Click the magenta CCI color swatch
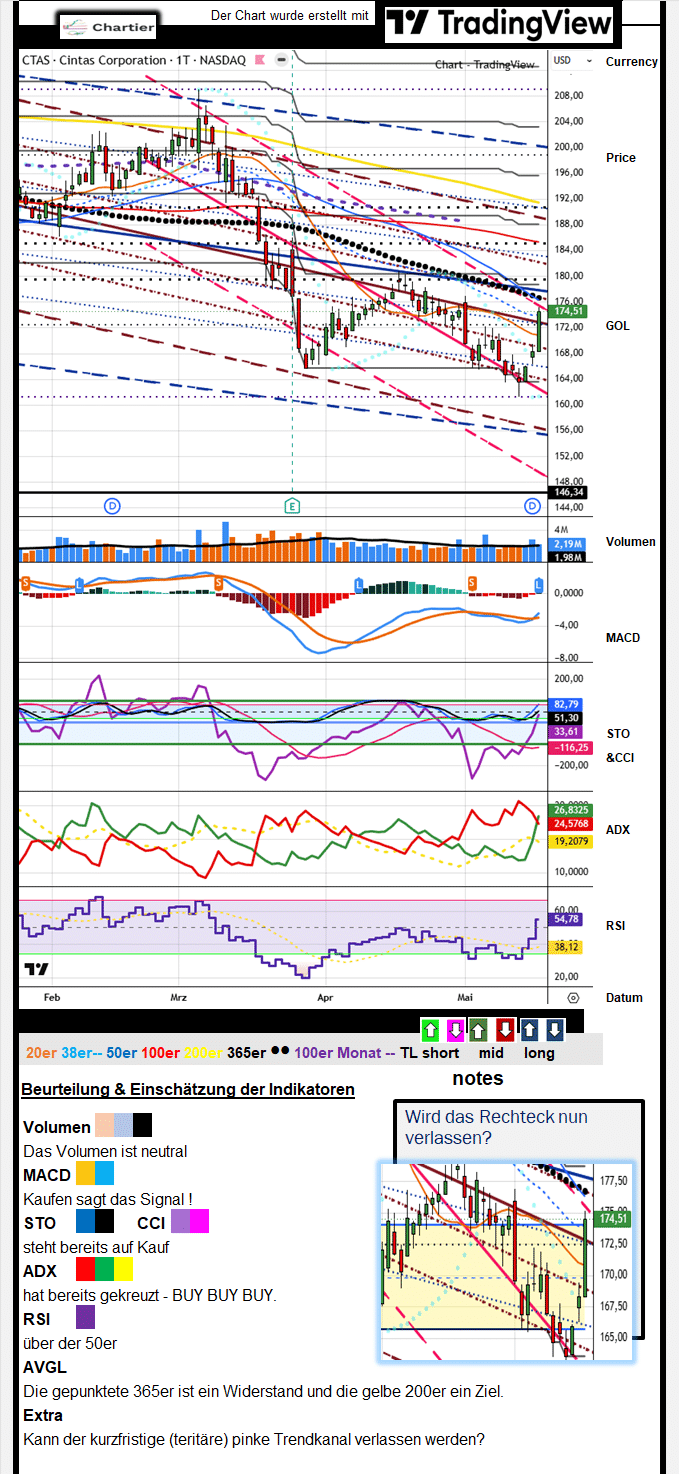Viewport: 679px width, 1474px height. 199,1222
